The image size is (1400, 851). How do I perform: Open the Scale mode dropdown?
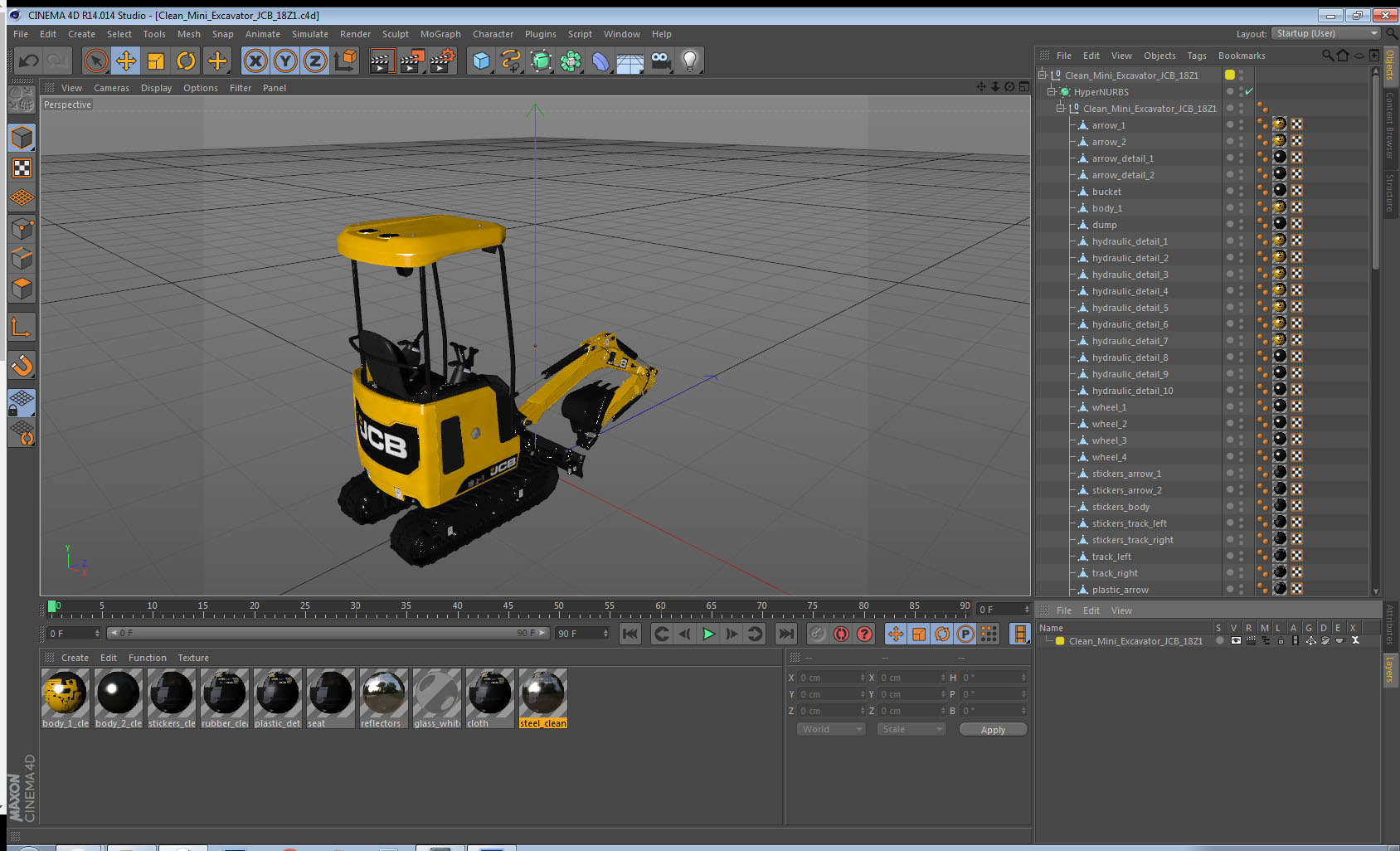pyautogui.click(x=911, y=729)
